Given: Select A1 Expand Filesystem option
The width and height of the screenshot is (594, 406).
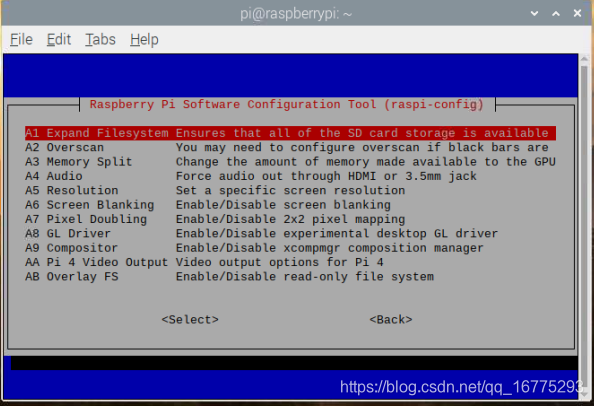Looking at the screenshot, I should 290,133.
